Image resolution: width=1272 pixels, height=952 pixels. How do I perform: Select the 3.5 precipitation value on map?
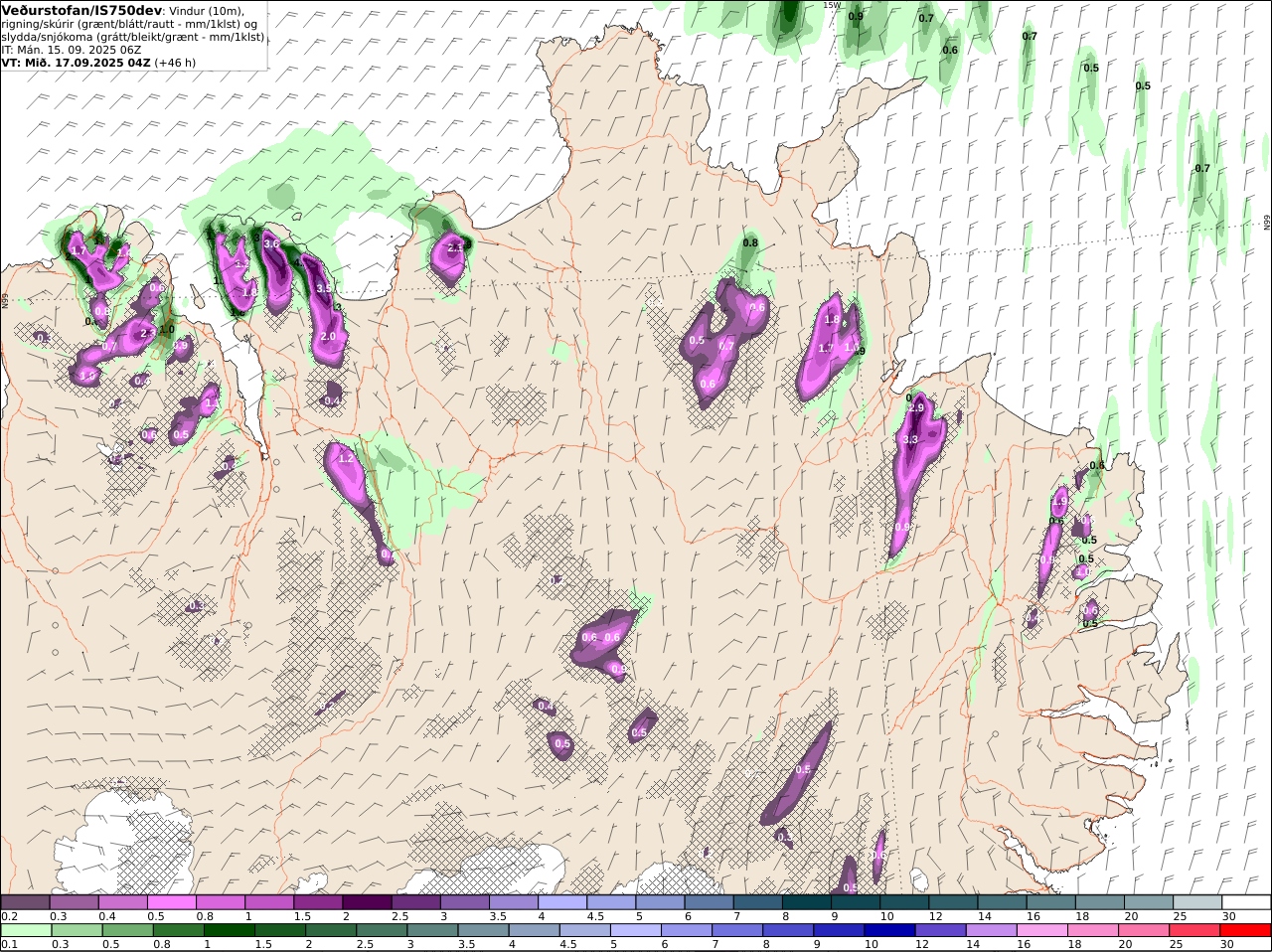(324, 289)
